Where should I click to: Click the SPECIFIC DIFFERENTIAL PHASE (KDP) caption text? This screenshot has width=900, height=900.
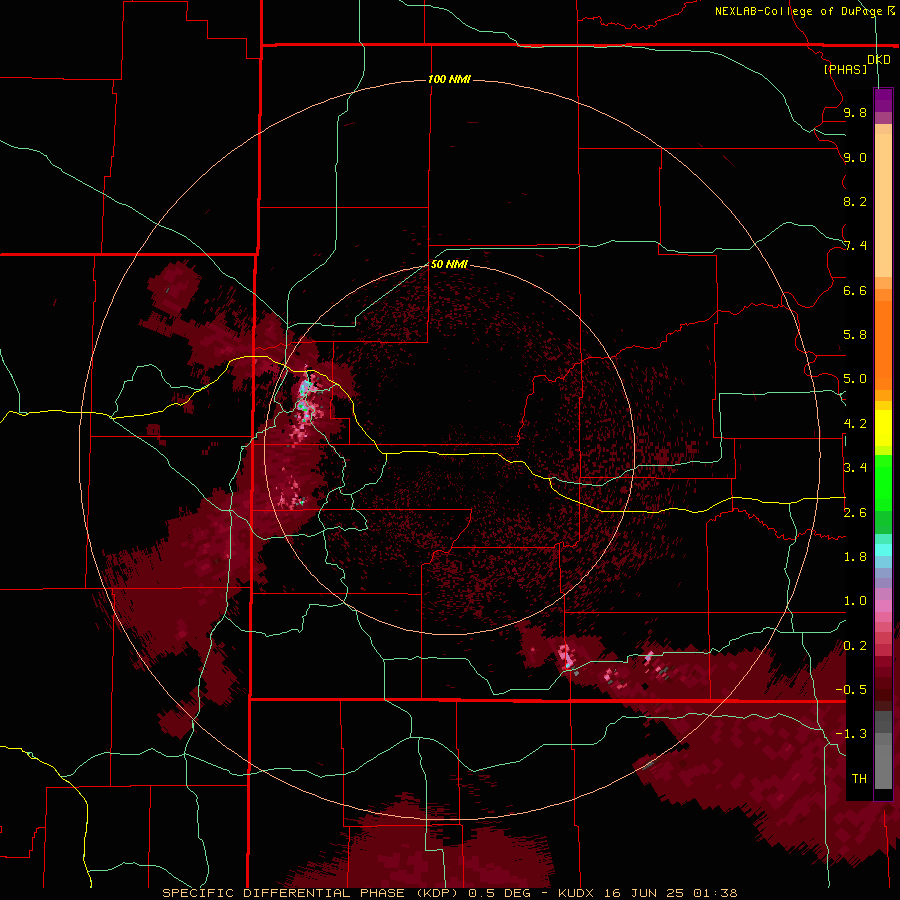point(310,893)
